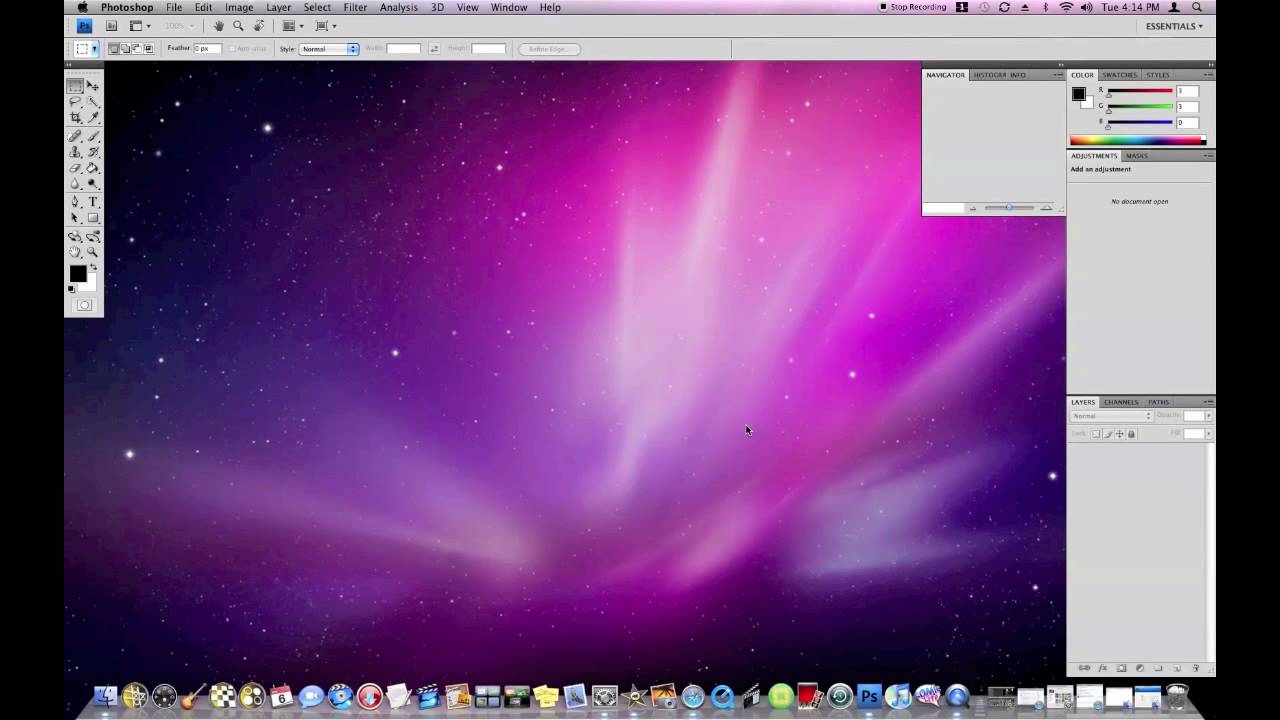This screenshot has width=1280, height=720.
Task: Toggle Quick Mask mode
Action: pos(84,305)
